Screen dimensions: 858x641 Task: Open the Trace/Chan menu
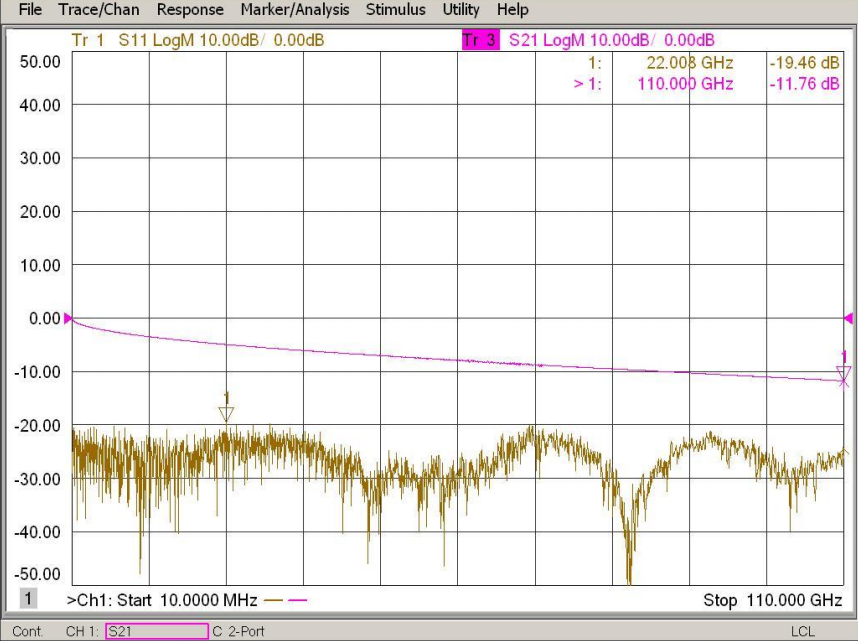click(99, 10)
